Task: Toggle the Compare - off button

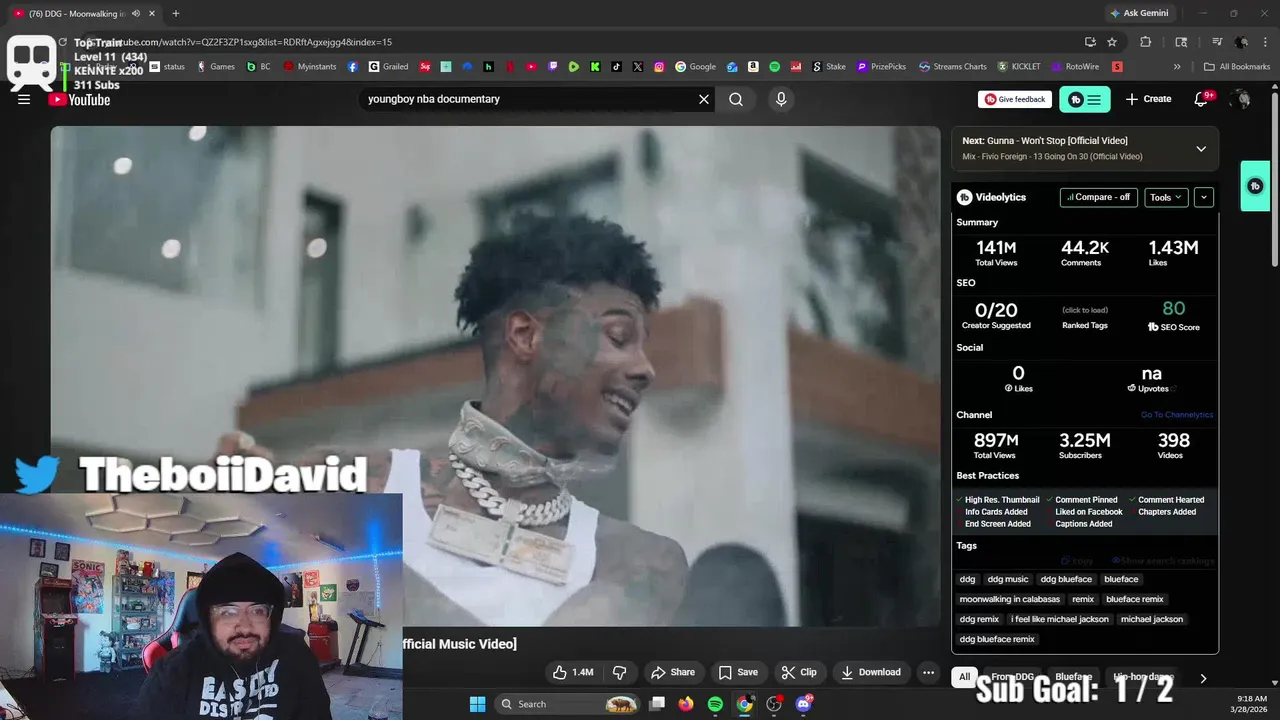Action: (1098, 197)
